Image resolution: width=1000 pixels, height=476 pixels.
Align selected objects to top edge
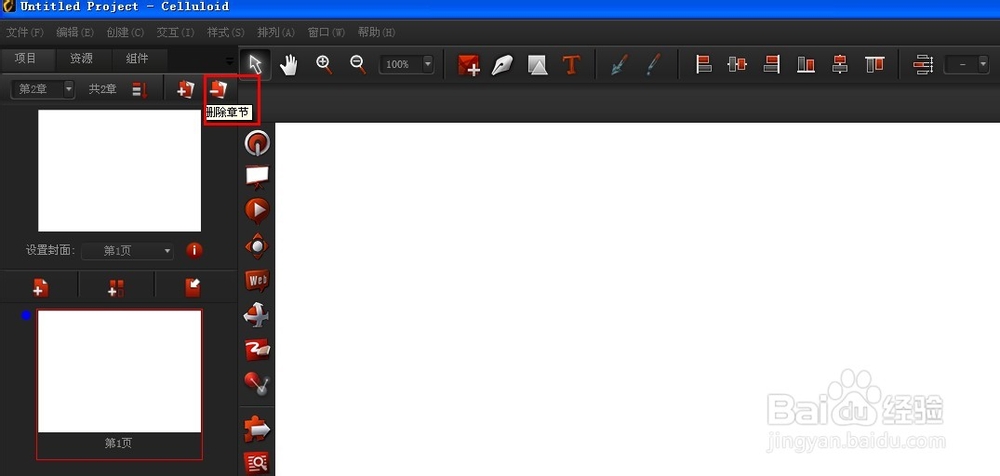point(874,64)
